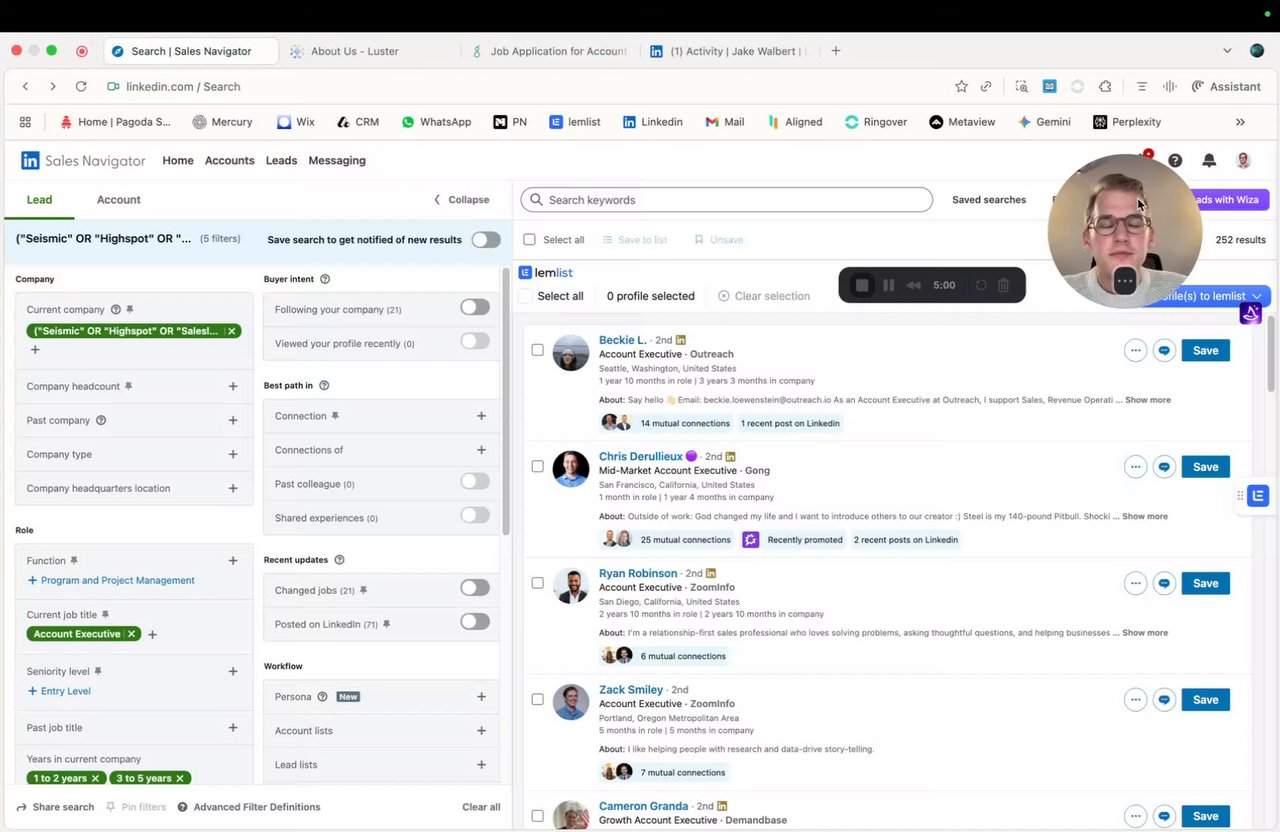Toggle Following your company filter
This screenshot has width=1280, height=832.
click(475, 308)
